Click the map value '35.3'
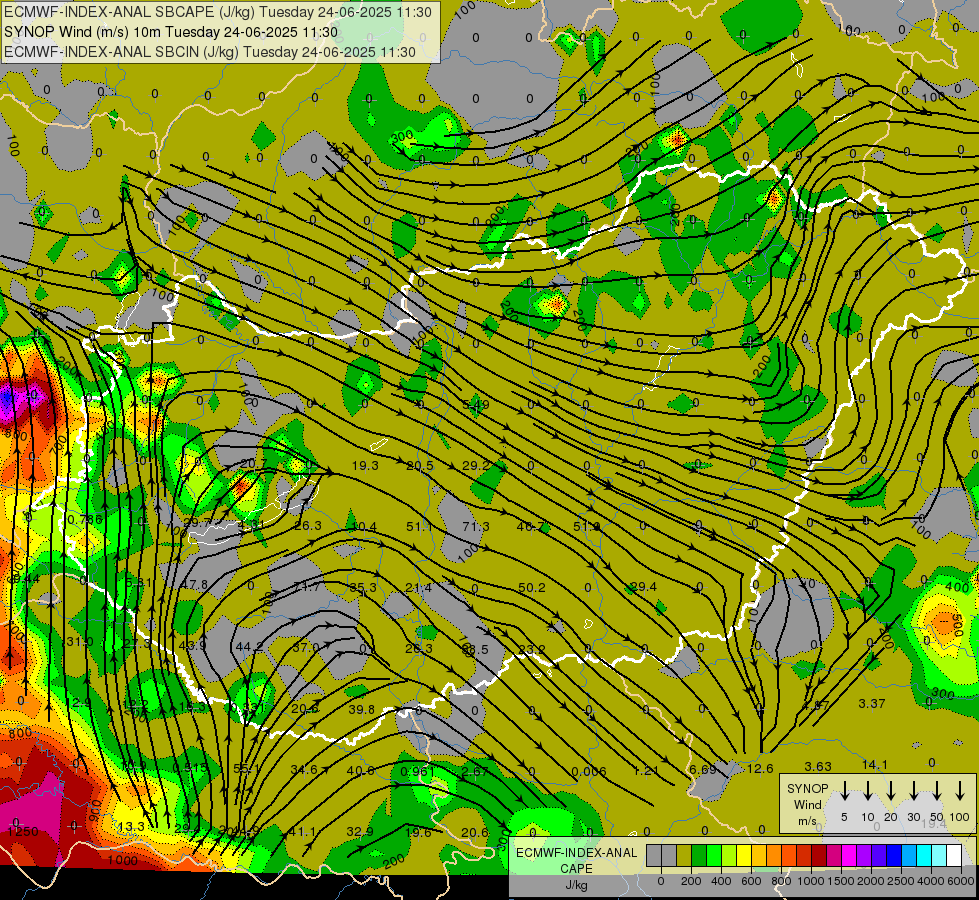979x900 pixels. click(x=363, y=588)
